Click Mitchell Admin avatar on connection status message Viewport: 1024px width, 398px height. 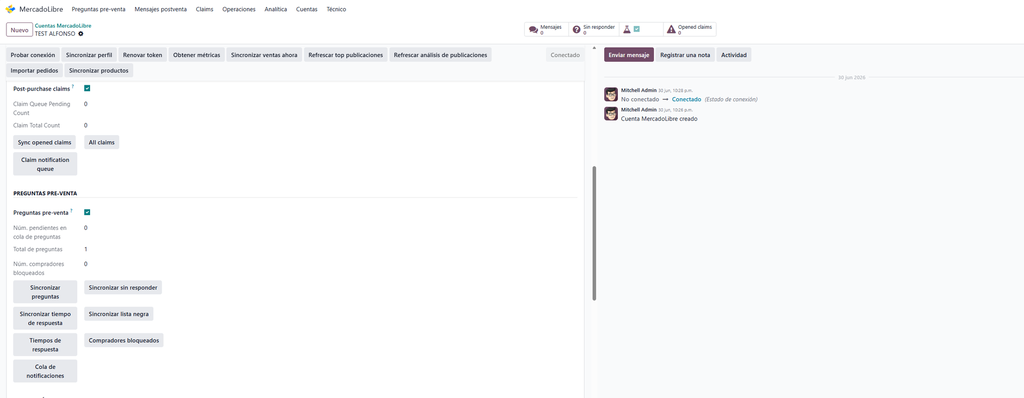[x=611, y=94]
